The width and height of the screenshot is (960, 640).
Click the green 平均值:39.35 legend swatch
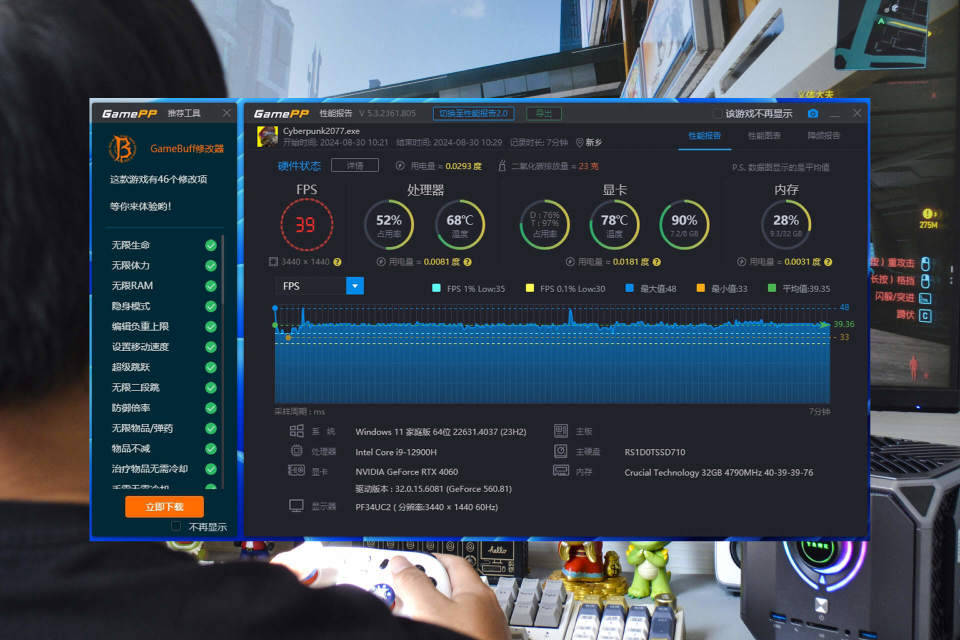(771, 288)
